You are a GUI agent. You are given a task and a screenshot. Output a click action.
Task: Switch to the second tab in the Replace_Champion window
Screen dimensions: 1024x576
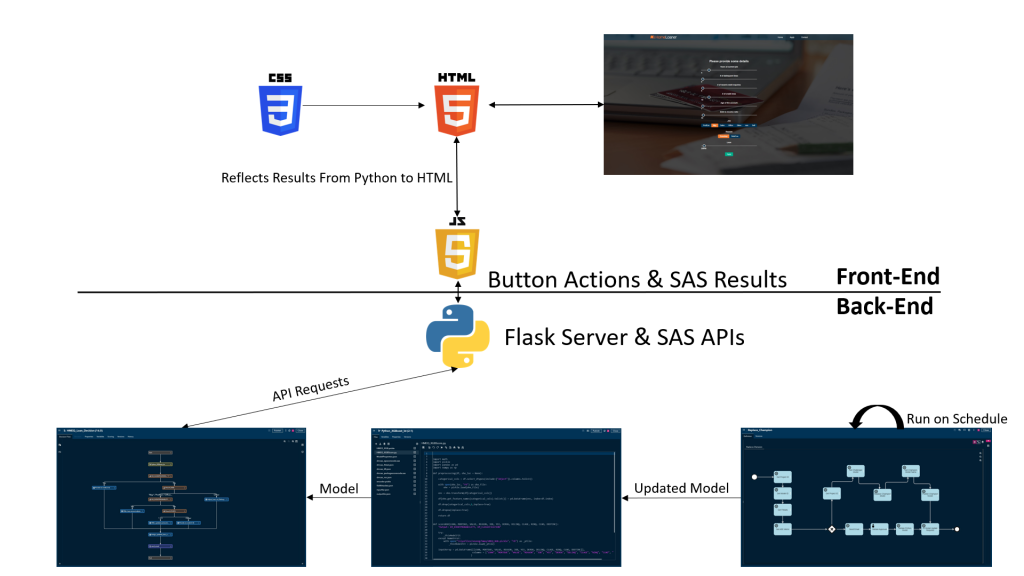[759, 436]
